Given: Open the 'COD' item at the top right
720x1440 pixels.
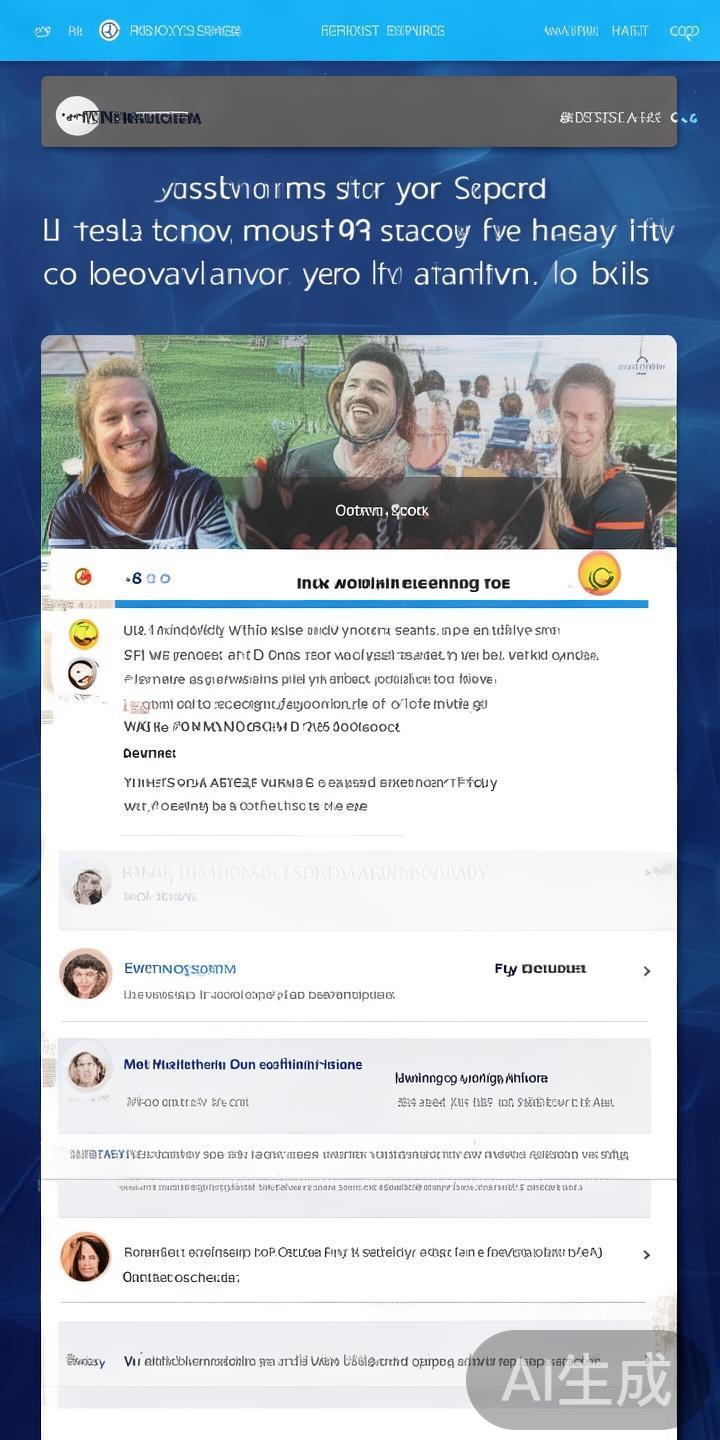Looking at the screenshot, I should coord(684,31).
